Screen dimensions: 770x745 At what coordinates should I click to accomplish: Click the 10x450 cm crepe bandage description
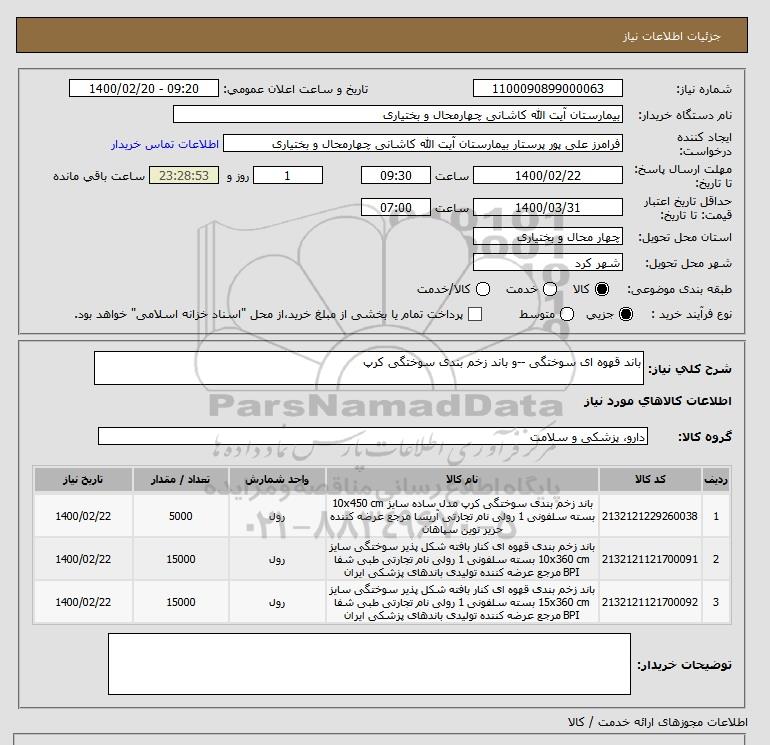click(462, 516)
